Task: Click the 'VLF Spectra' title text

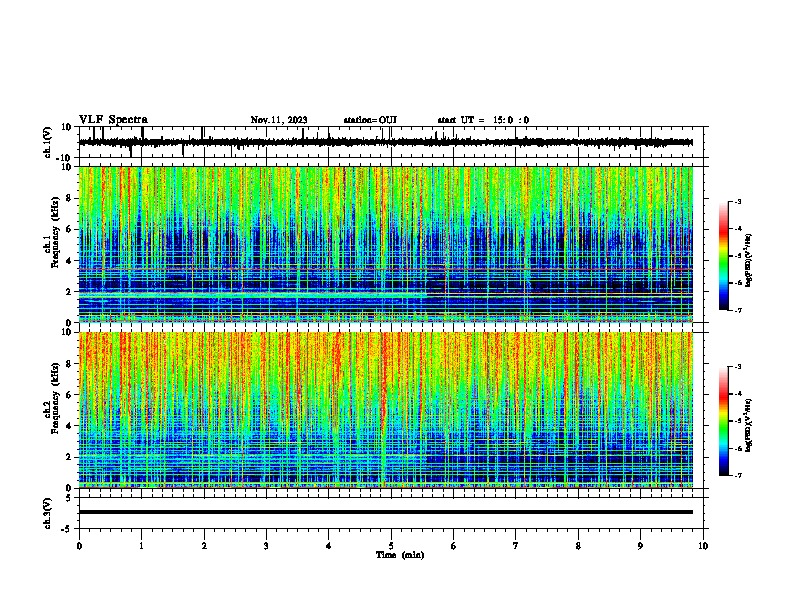Action: coord(113,120)
